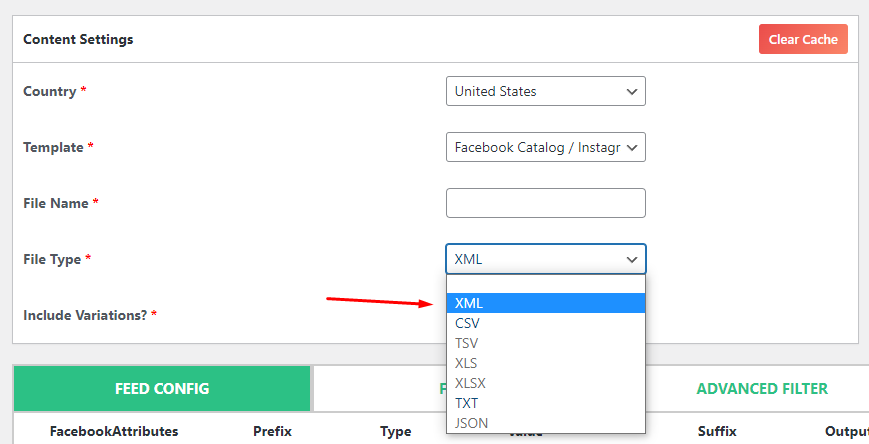Open the ADVANCED FILTER tab
Image resolution: width=869 pixels, height=444 pixels.
click(761, 389)
